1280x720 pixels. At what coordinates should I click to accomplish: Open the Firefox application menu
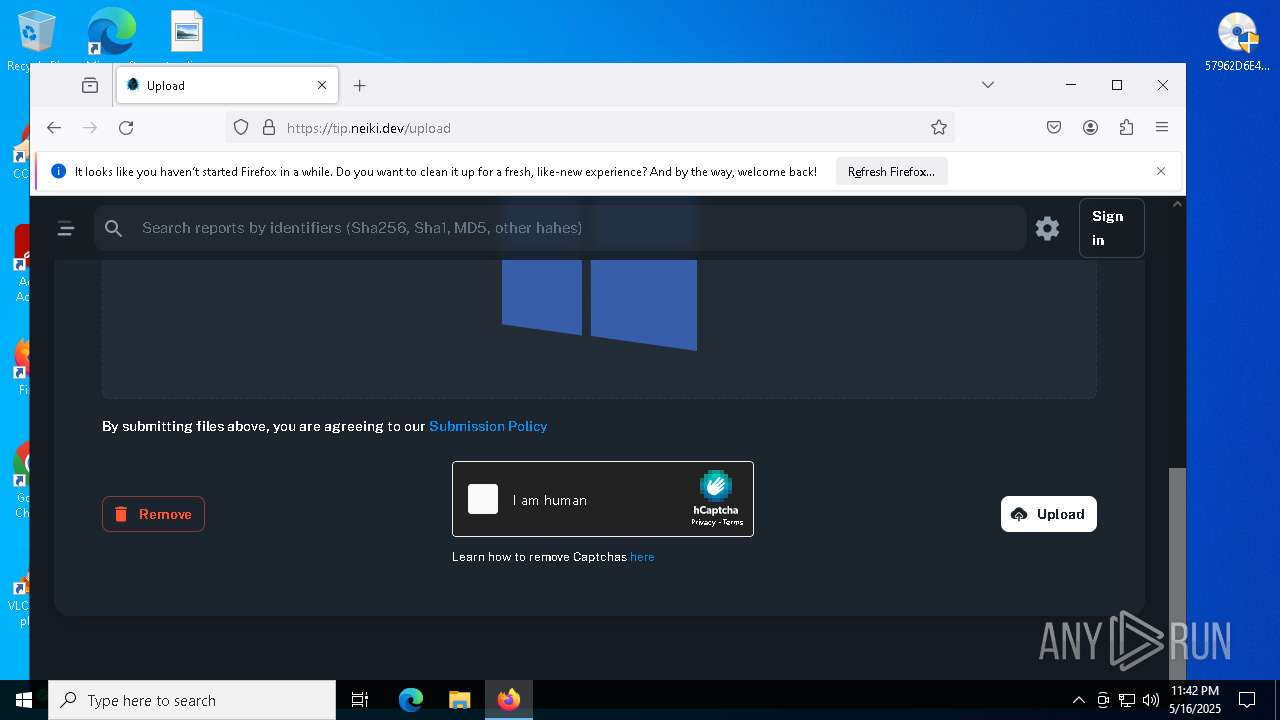tap(1162, 128)
